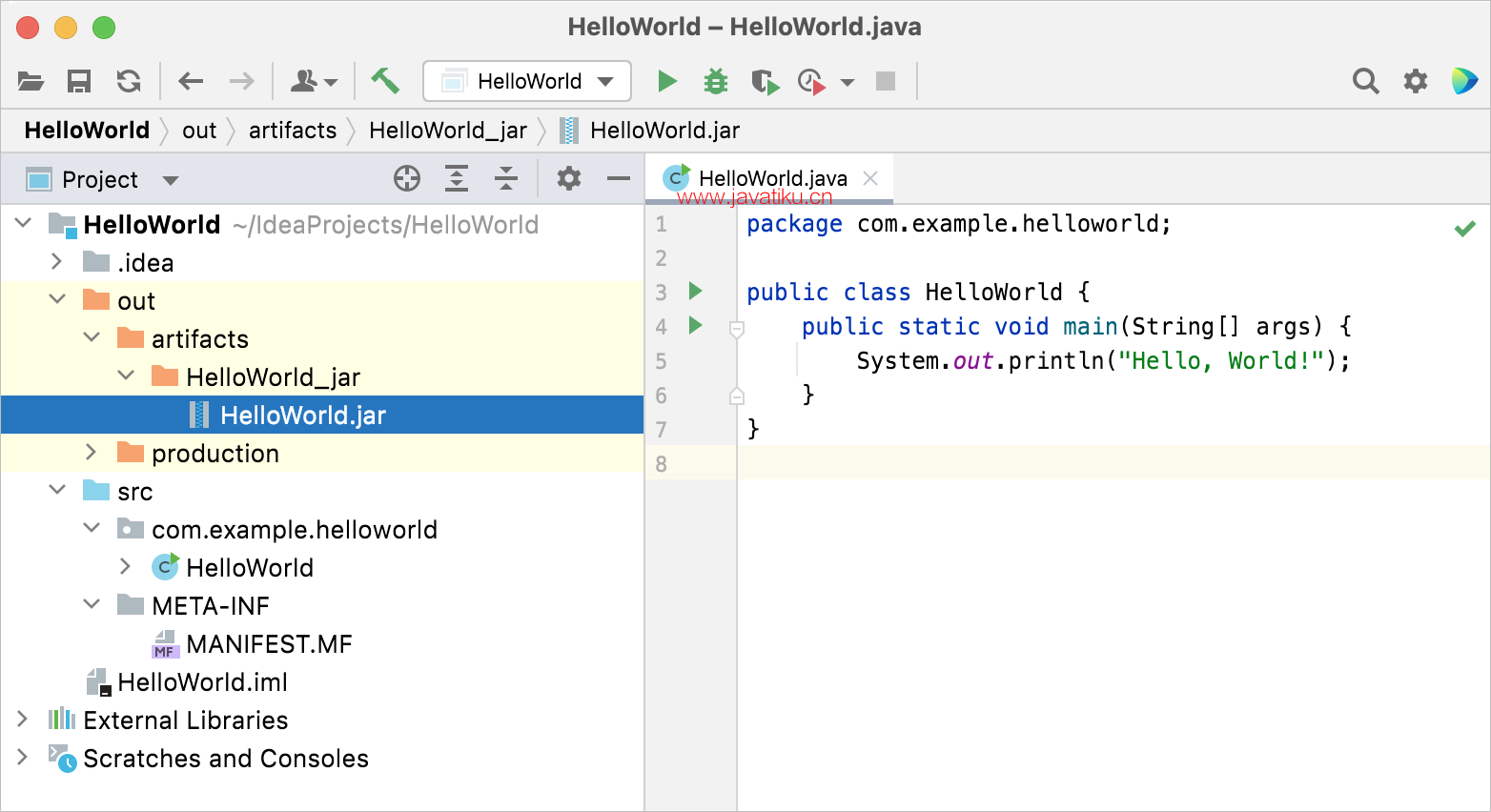Viewport: 1491px width, 812px height.
Task: Collapse the META-INF folder
Action: pos(92,604)
